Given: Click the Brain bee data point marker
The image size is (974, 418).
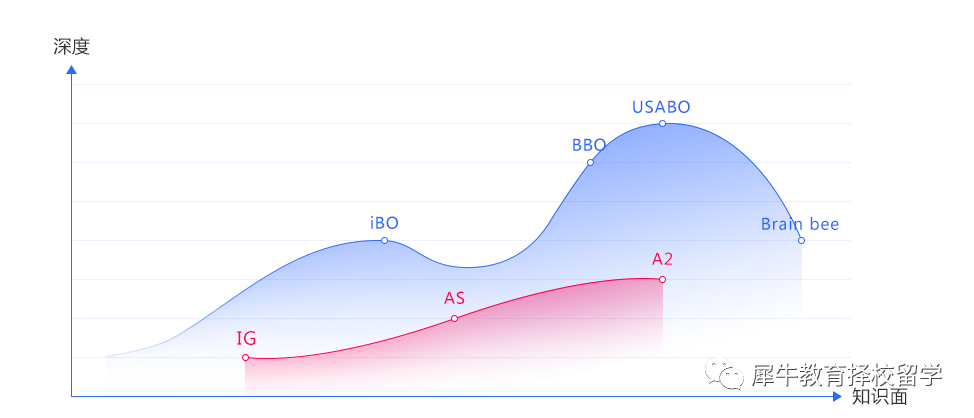Looking at the screenshot, I should [x=801, y=240].
